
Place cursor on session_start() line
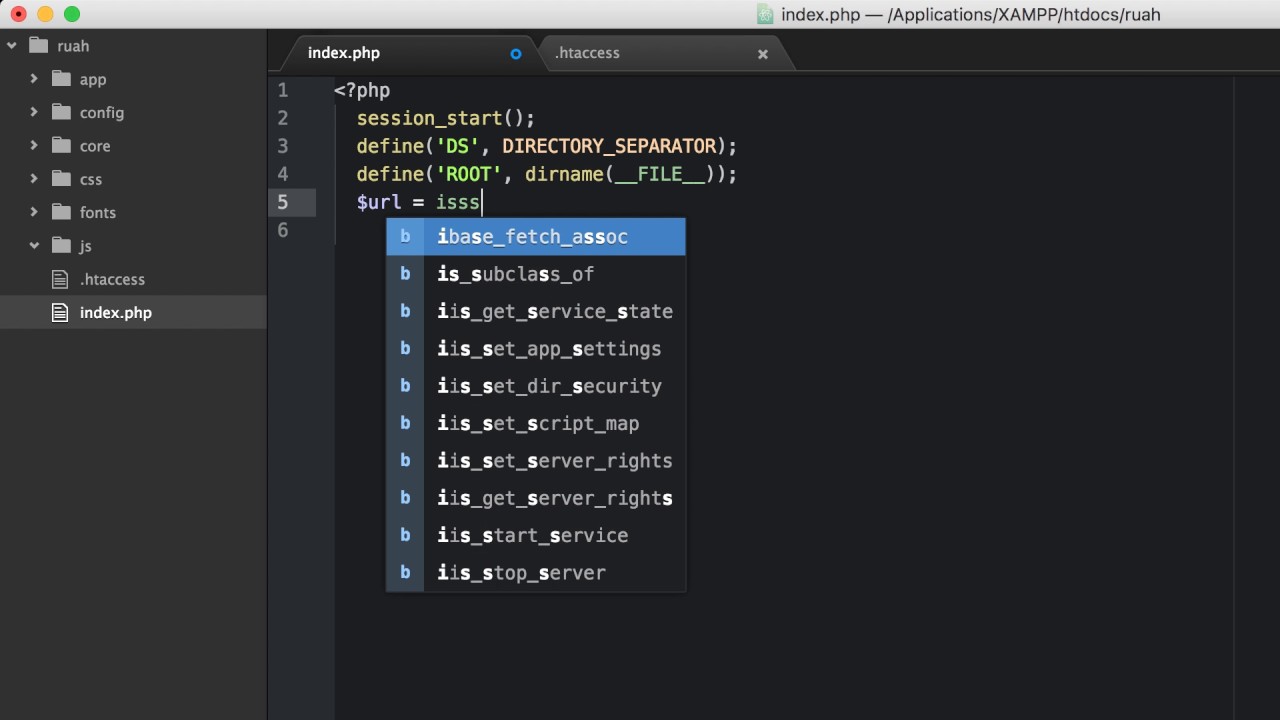coord(446,118)
